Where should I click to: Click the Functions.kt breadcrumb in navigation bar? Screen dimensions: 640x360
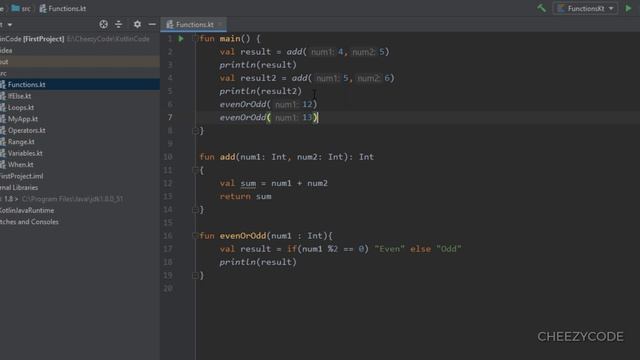pyautogui.click(x=62, y=8)
